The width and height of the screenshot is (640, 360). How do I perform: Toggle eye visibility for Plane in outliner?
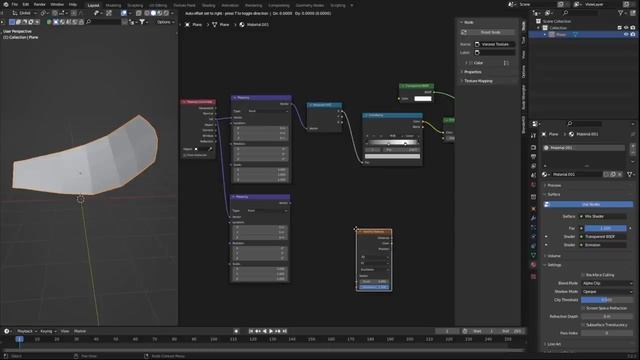[x=626, y=35]
